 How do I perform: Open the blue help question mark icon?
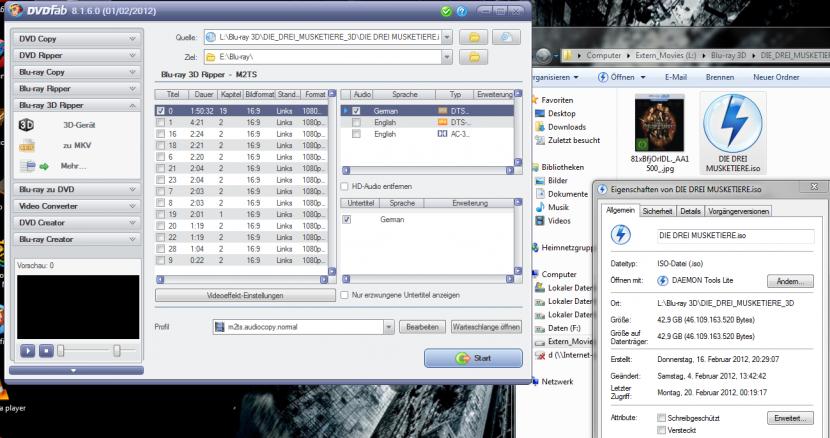[461, 11]
